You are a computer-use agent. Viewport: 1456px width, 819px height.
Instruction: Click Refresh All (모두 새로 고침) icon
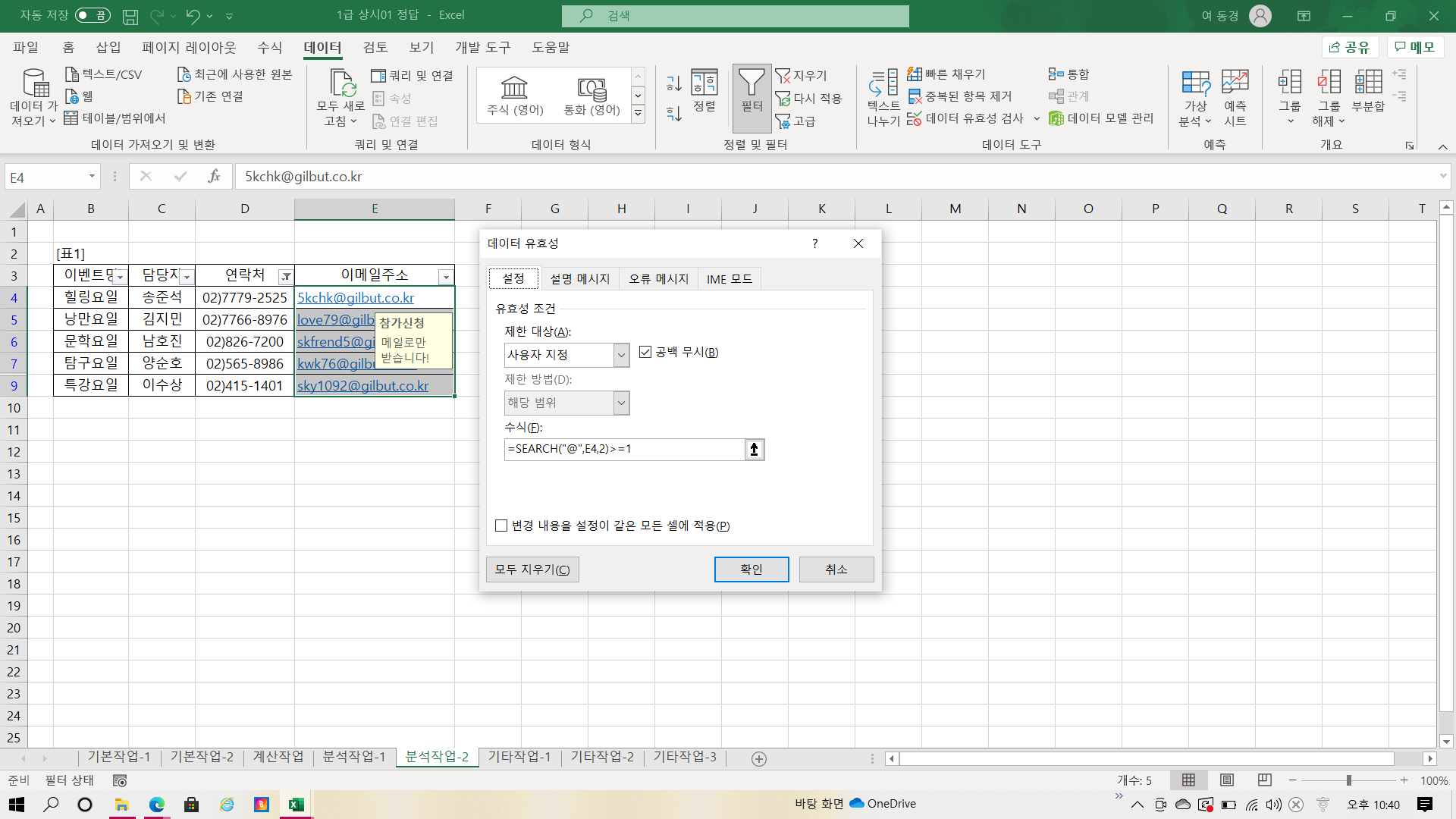coord(341,83)
